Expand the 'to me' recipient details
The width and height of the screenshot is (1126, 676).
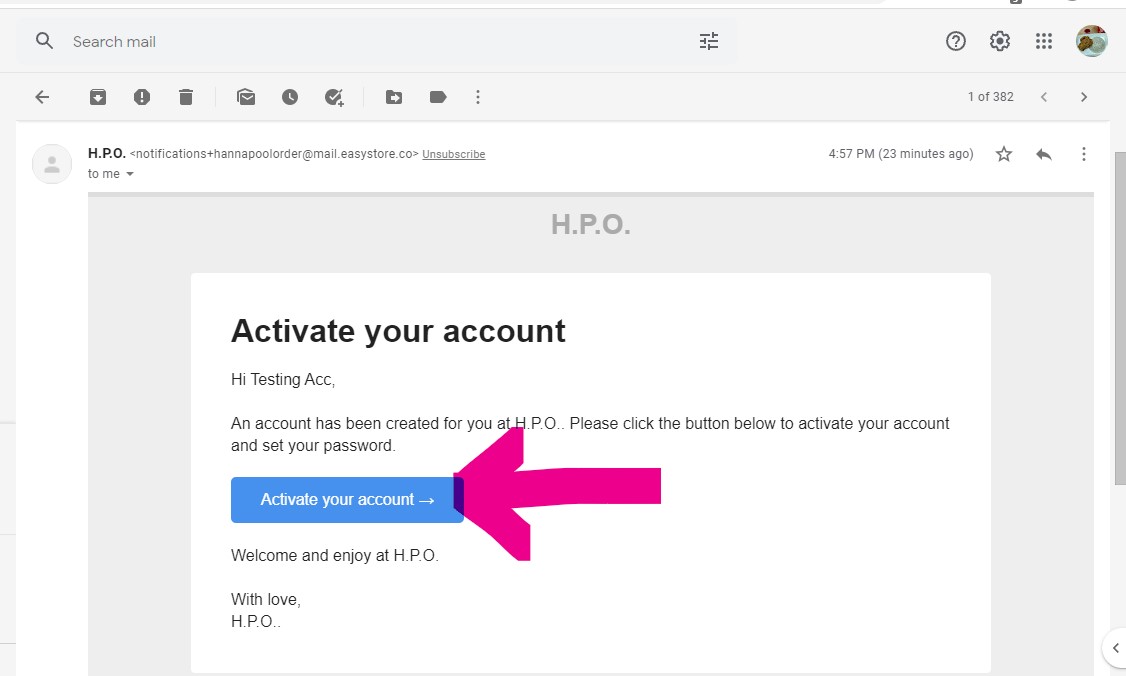[130, 174]
